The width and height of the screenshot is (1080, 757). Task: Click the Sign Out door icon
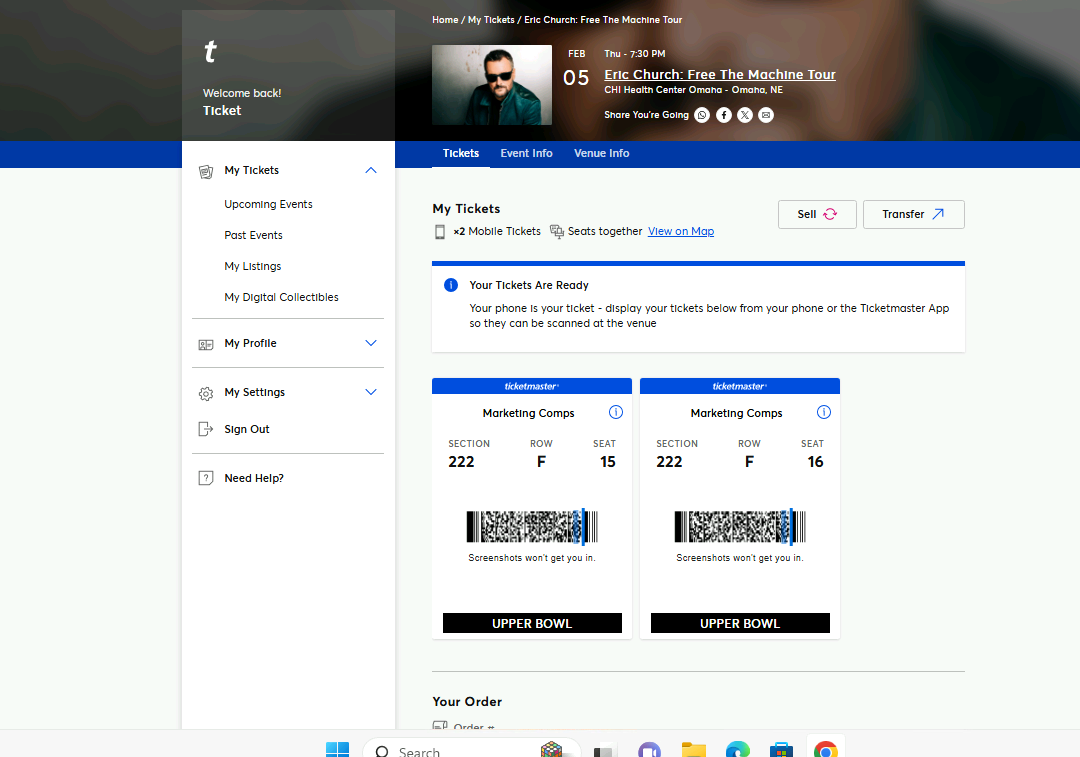click(x=206, y=429)
